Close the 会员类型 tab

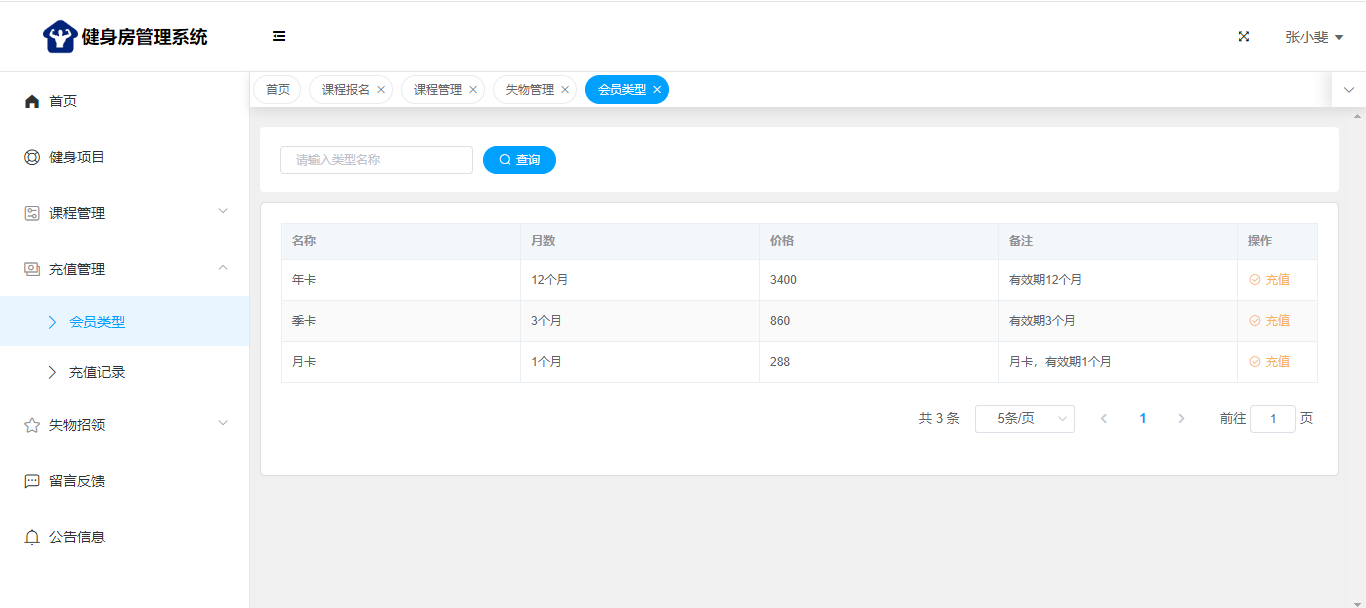[657, 90]
